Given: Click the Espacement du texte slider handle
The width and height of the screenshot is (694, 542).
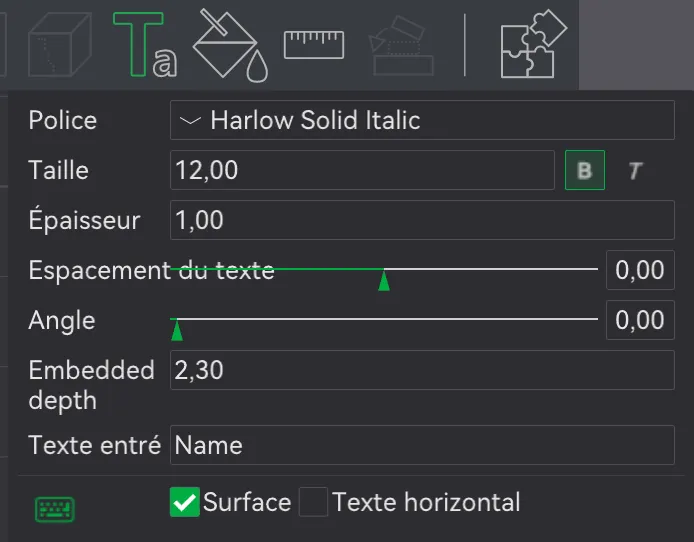Looking at the screenshot, I should pos(384,281).
